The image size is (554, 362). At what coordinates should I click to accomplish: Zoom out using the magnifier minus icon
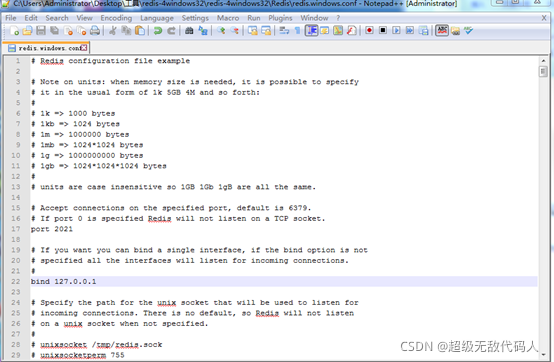pyautogui.click(x=235, y=31)
